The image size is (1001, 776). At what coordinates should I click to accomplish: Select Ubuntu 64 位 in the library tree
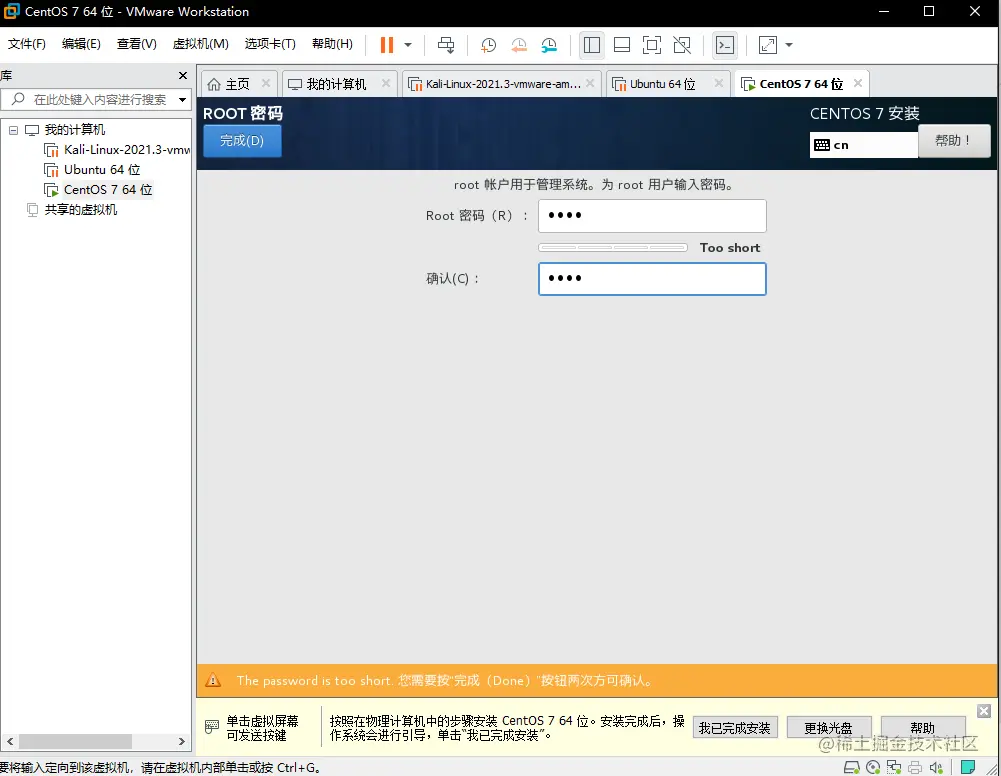(x=92, y=170)
